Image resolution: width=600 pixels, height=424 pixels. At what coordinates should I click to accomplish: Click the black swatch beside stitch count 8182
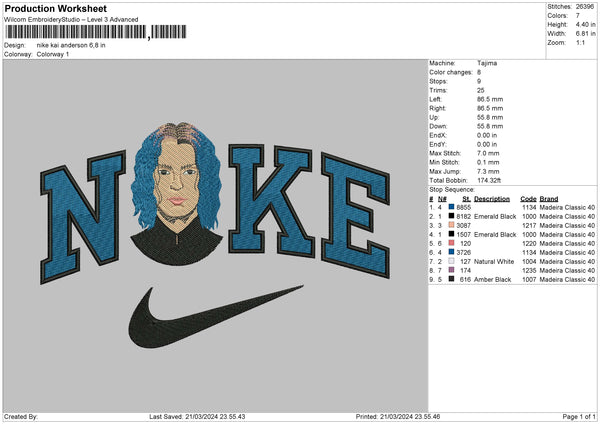click(x=452, y=216)
